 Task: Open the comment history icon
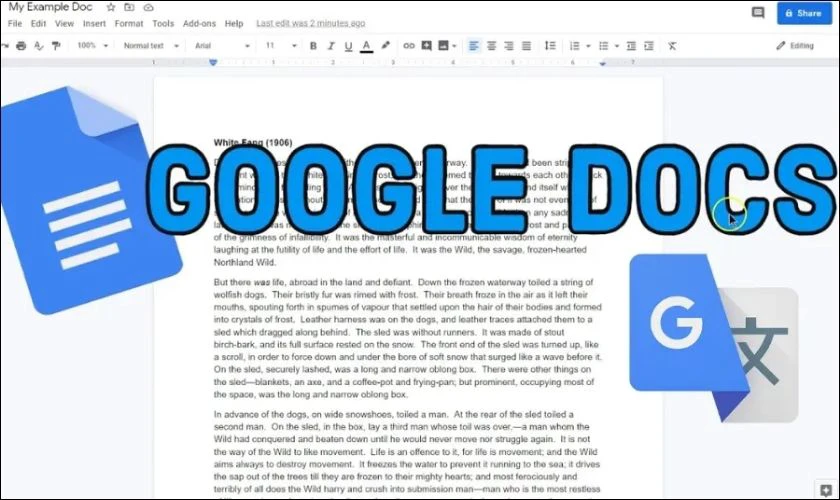point(758,13)
